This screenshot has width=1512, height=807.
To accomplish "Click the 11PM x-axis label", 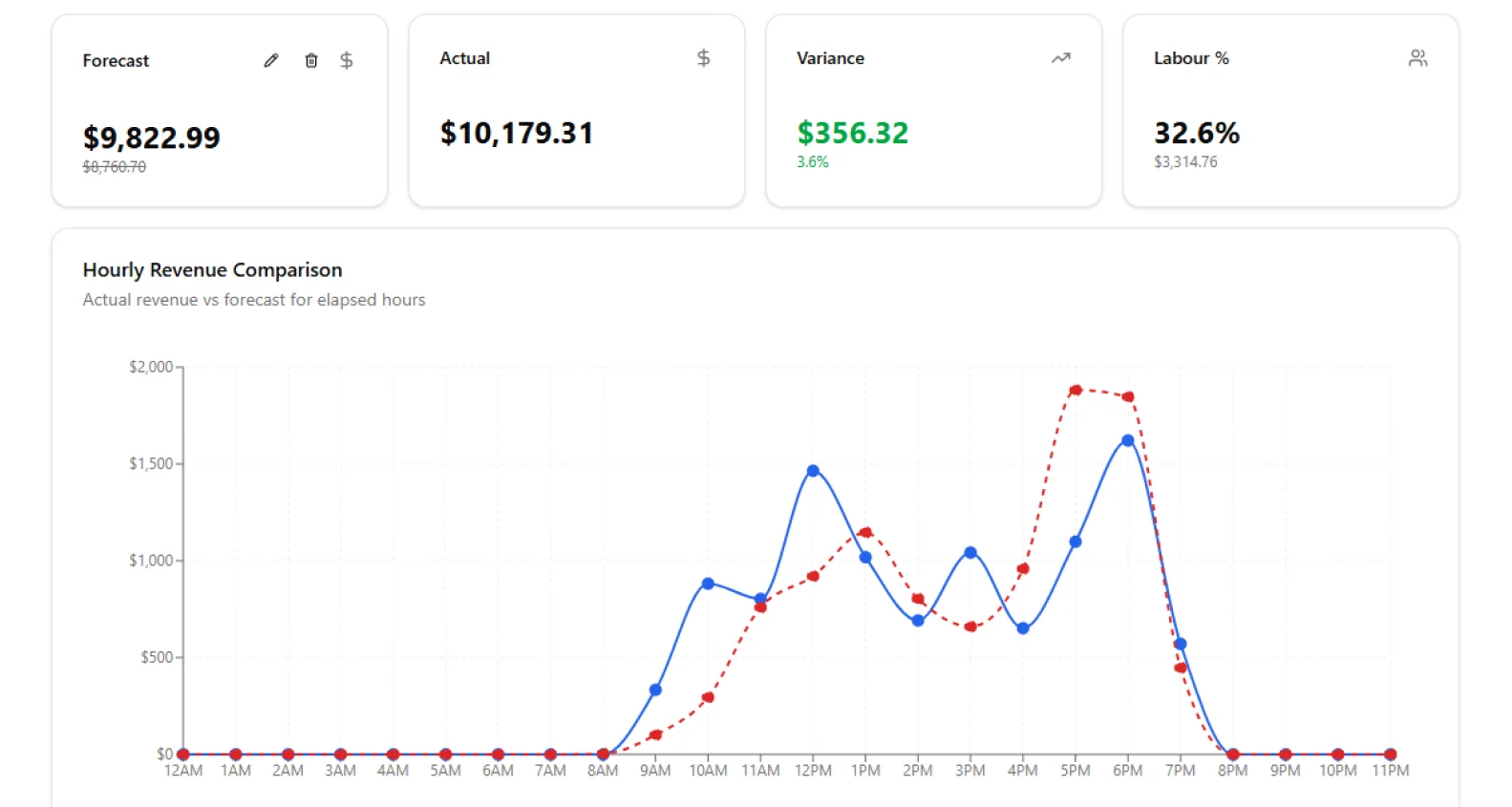I will click(x=1391, y=771).
